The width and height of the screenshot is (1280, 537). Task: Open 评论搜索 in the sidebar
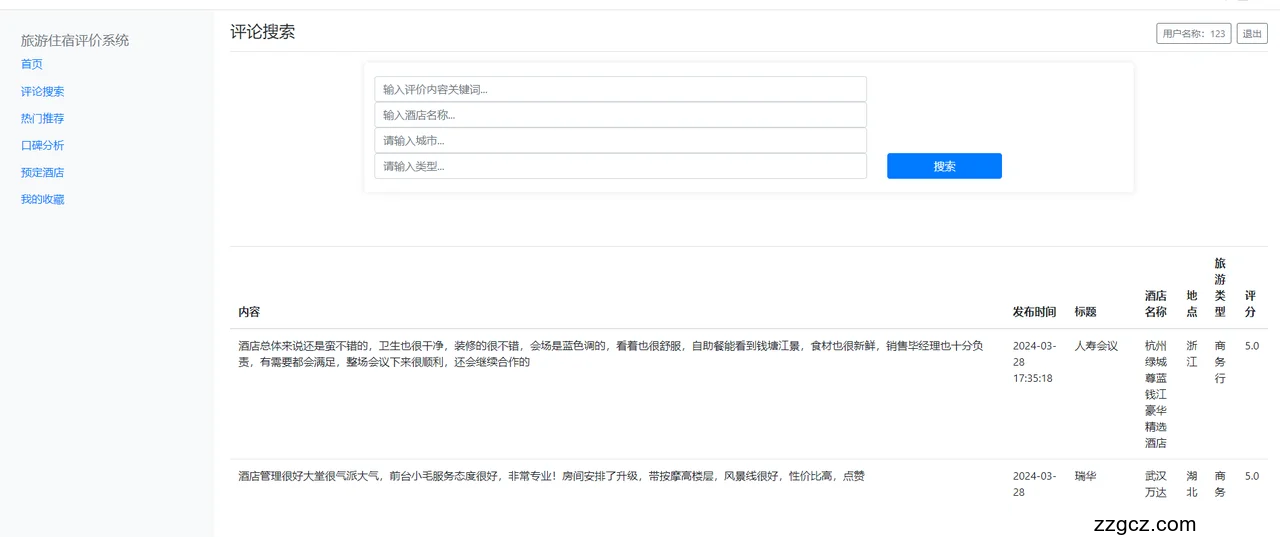tap(42, 91)
